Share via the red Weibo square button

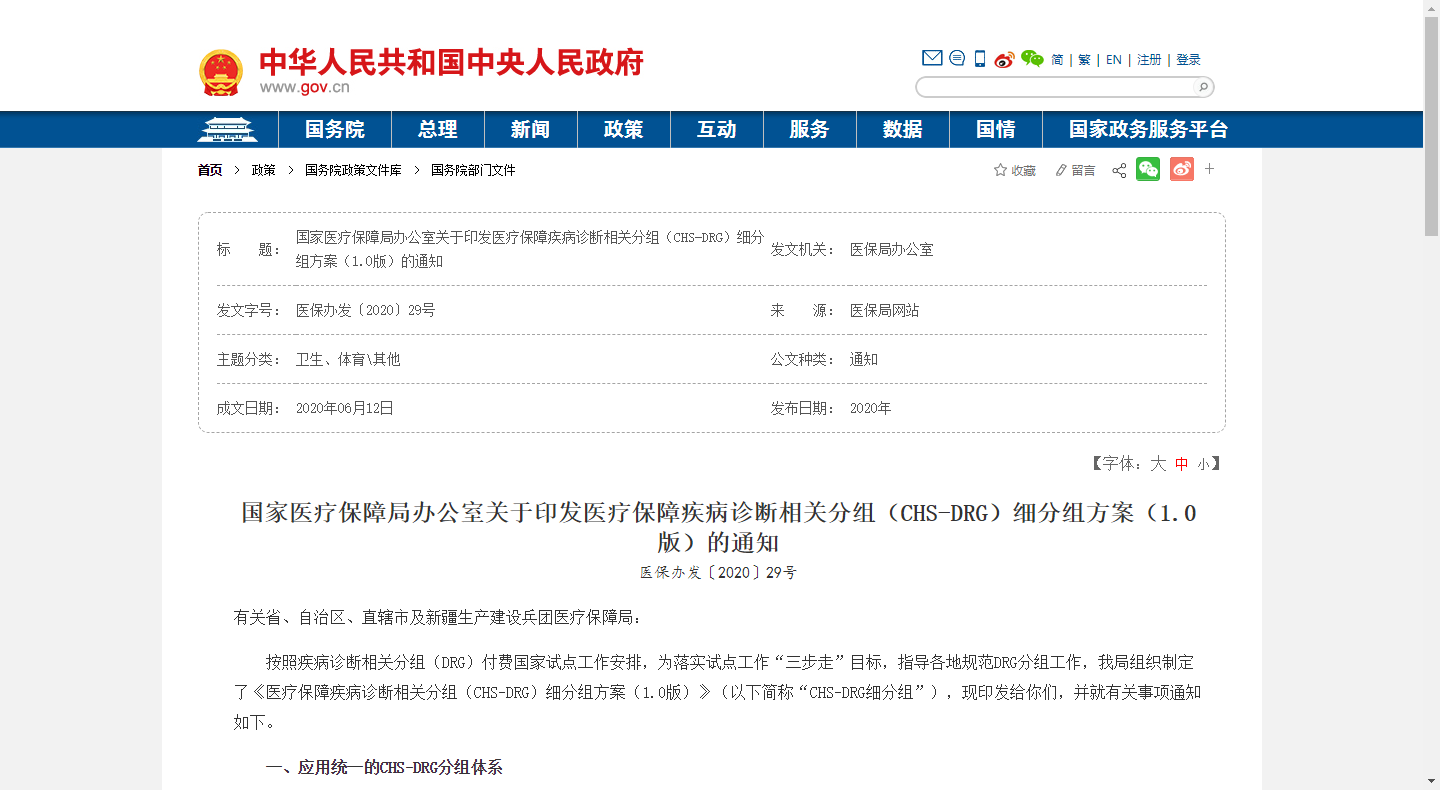[1182, 170]
